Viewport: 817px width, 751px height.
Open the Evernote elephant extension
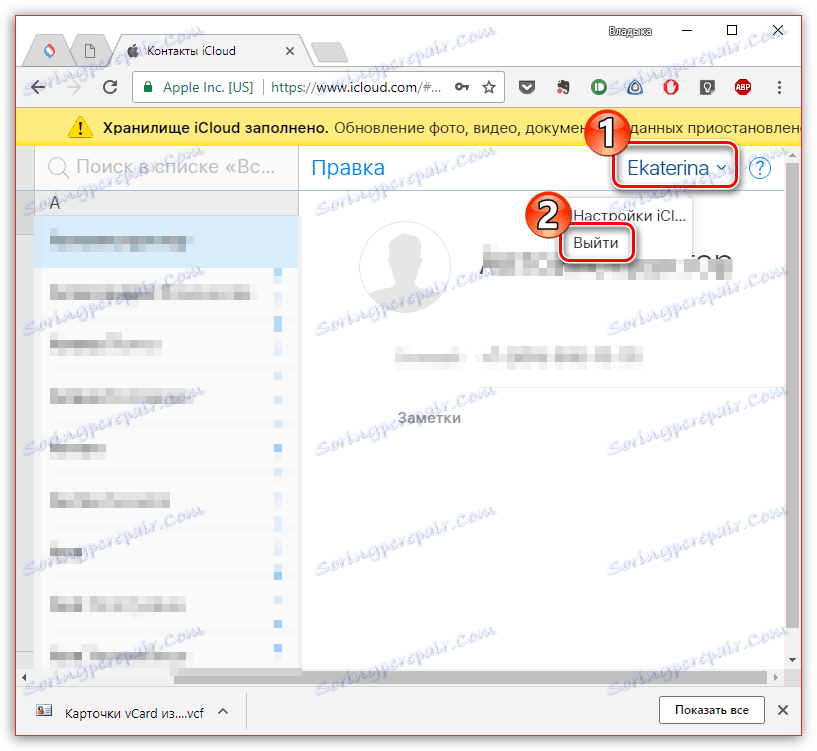(563, 87)
